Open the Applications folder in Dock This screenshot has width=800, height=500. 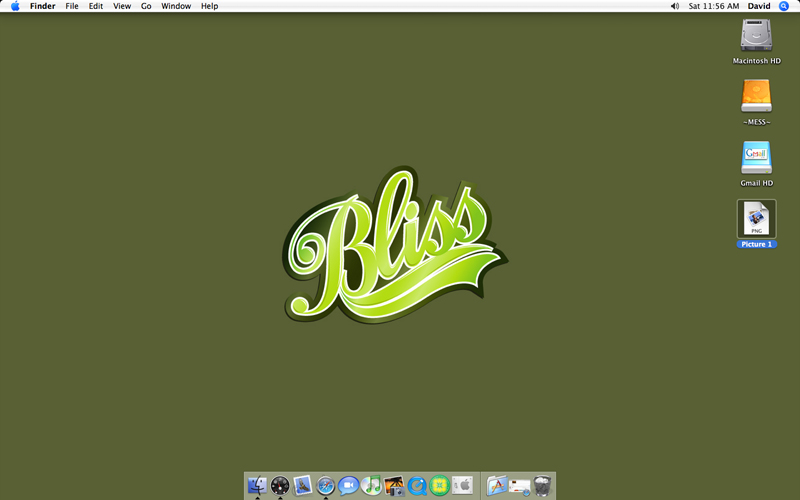pos(497,485)
